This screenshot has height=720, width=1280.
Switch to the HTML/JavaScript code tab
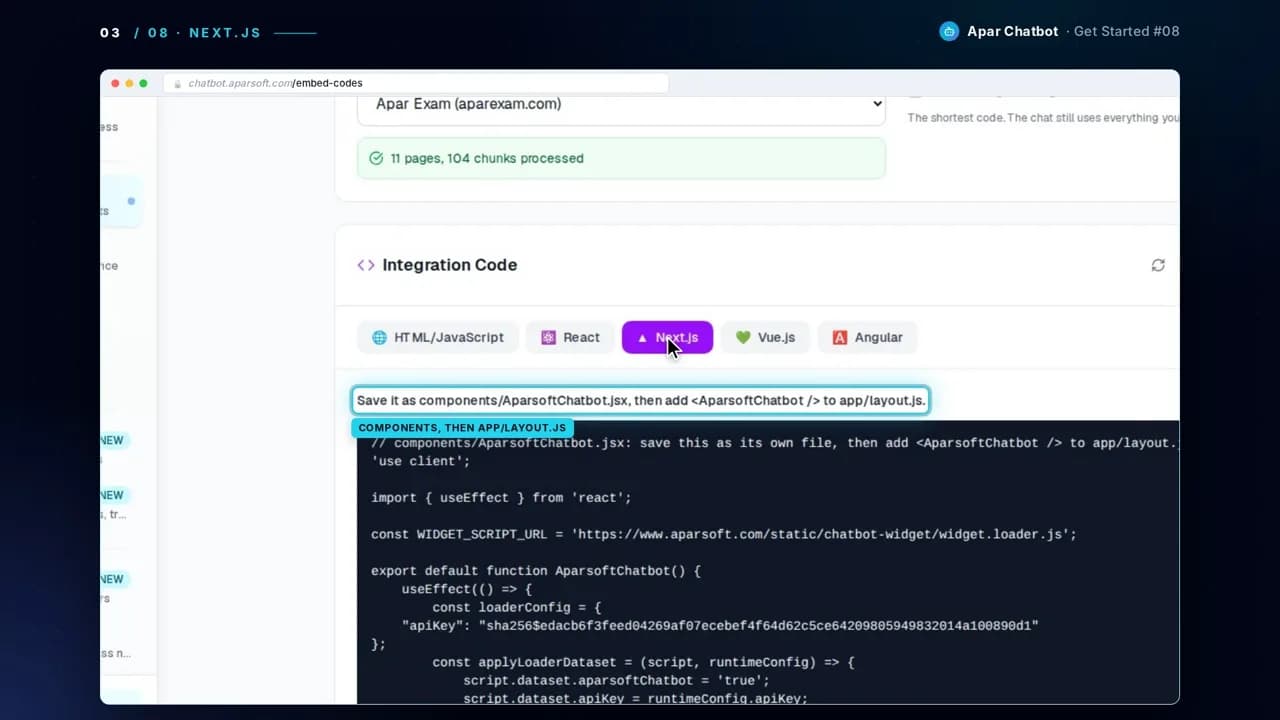[x=438, y=337]
